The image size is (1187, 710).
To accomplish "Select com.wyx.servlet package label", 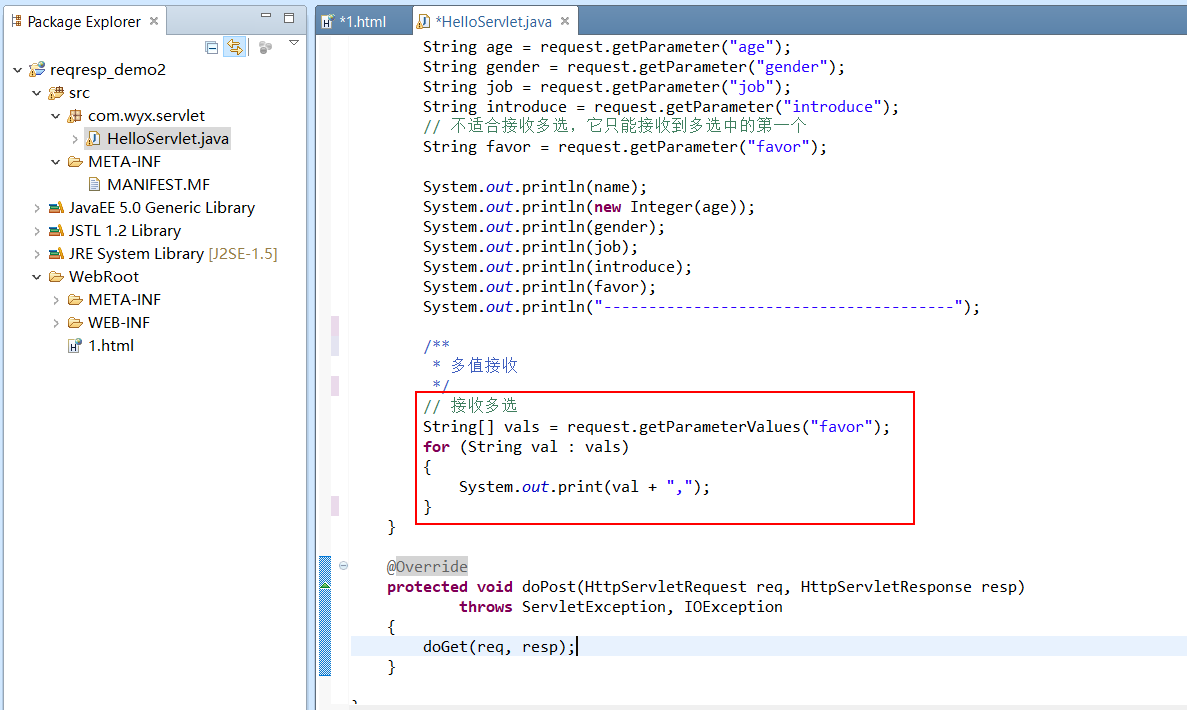I will pyautogui.click(x=146, y=116).
